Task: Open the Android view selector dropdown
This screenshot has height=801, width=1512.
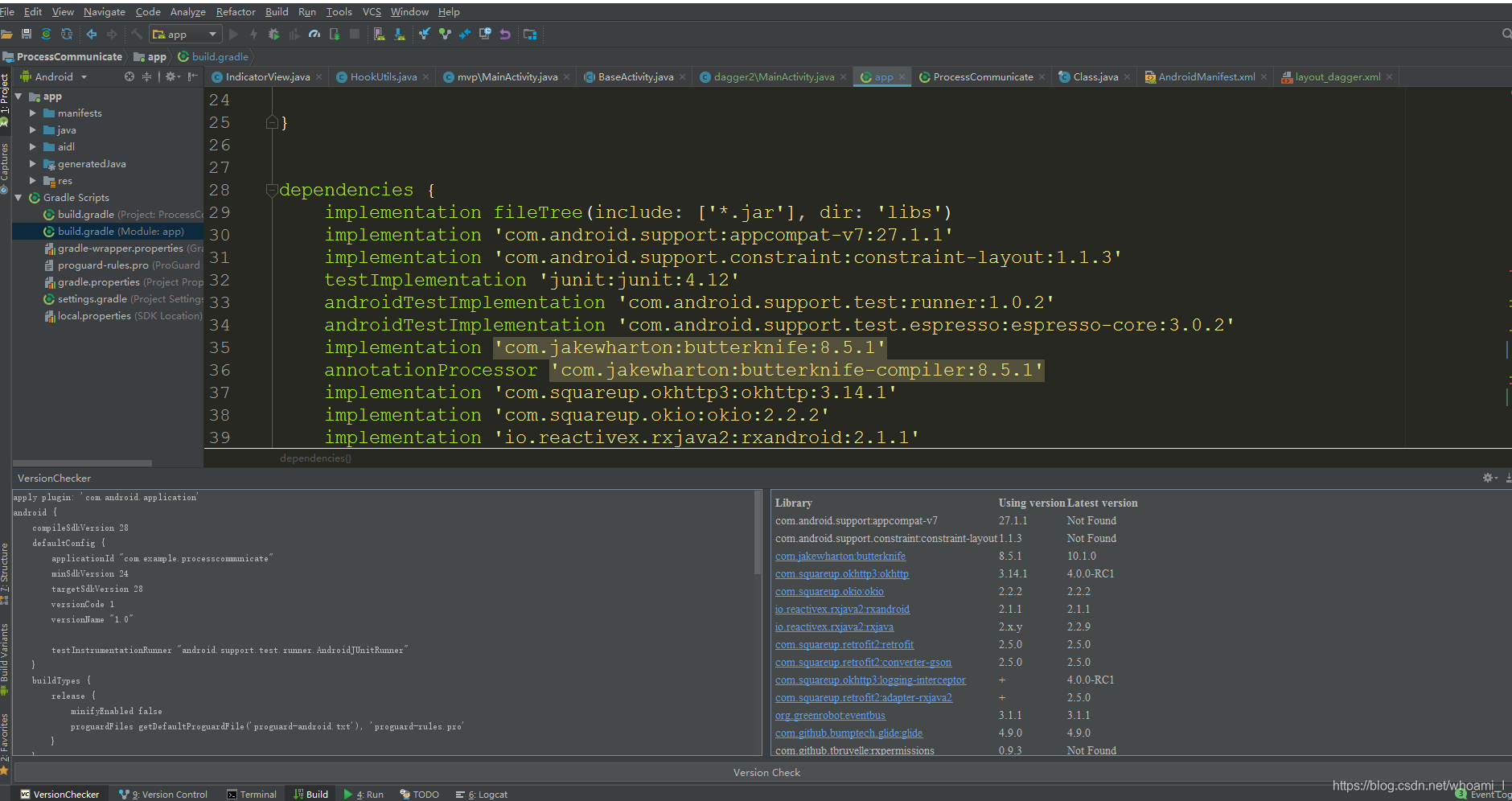Action: (55, 76)
